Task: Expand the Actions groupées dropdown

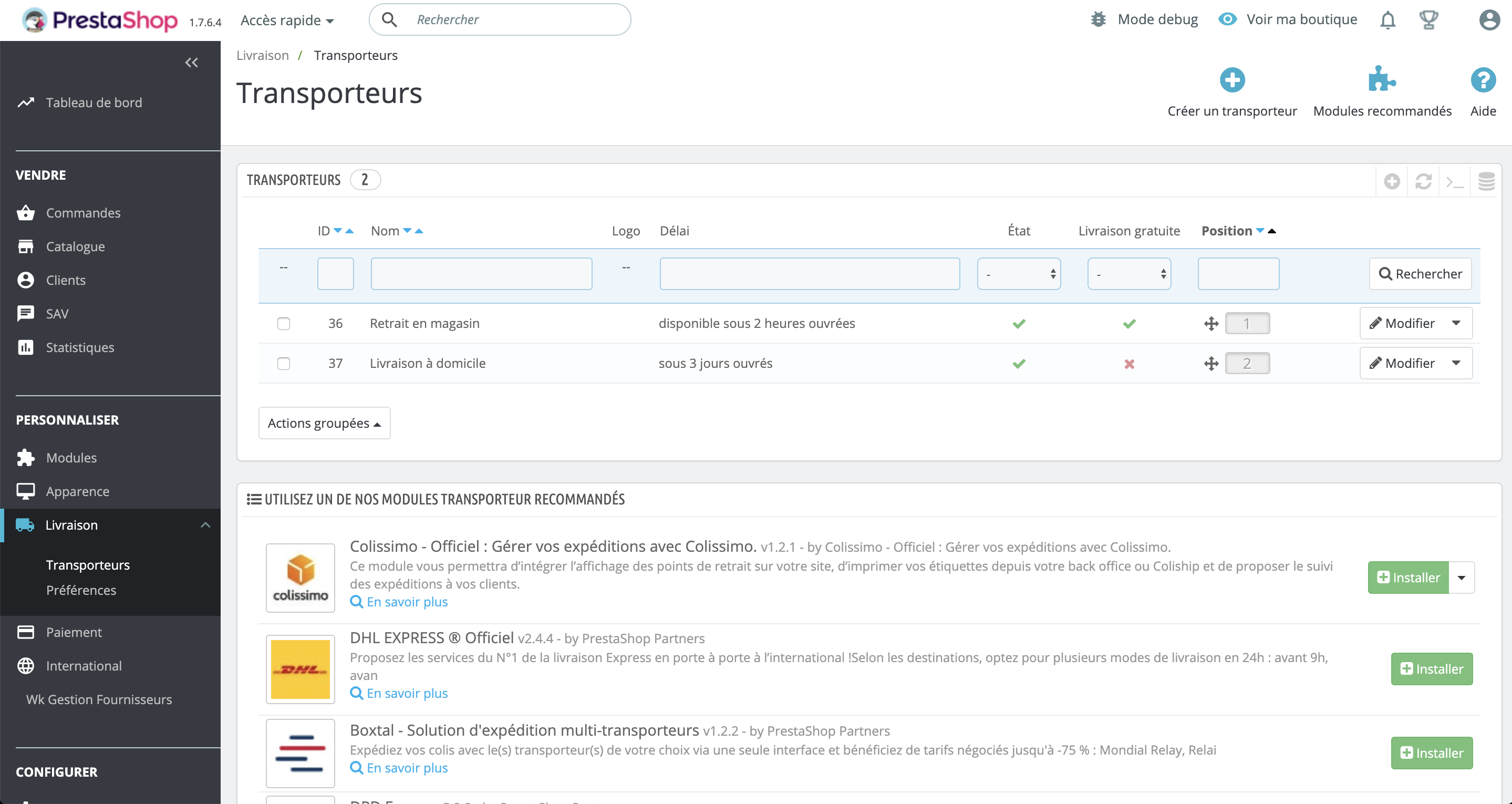Action: (x=324, y=423)
